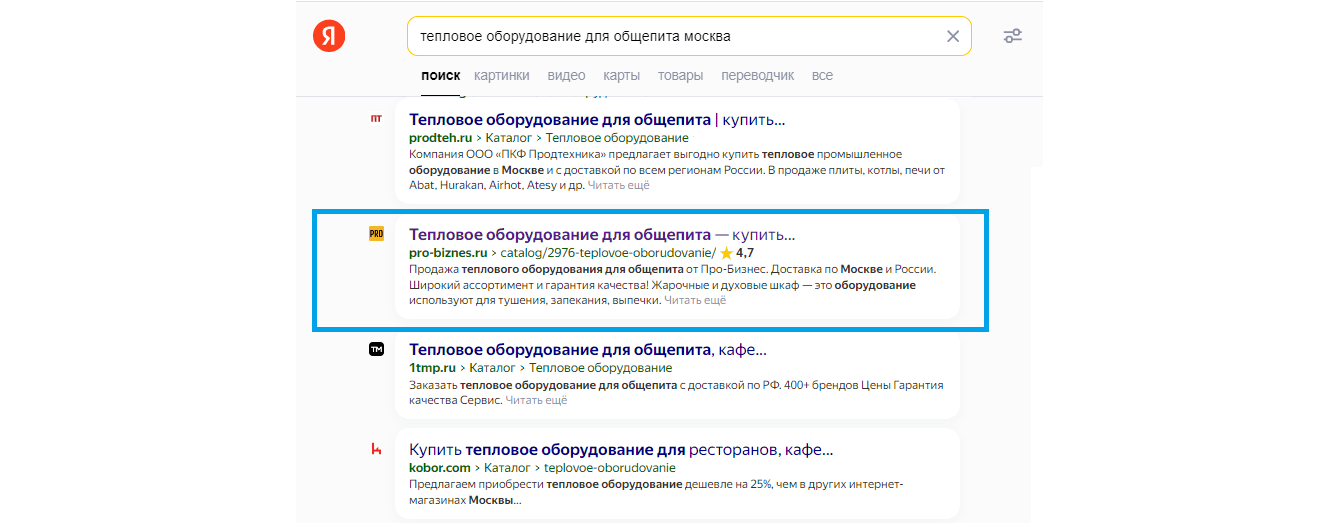This screenshot has width=1340, height=523.
Task: Expand the «все» services tab
Action: pos(822,75)
